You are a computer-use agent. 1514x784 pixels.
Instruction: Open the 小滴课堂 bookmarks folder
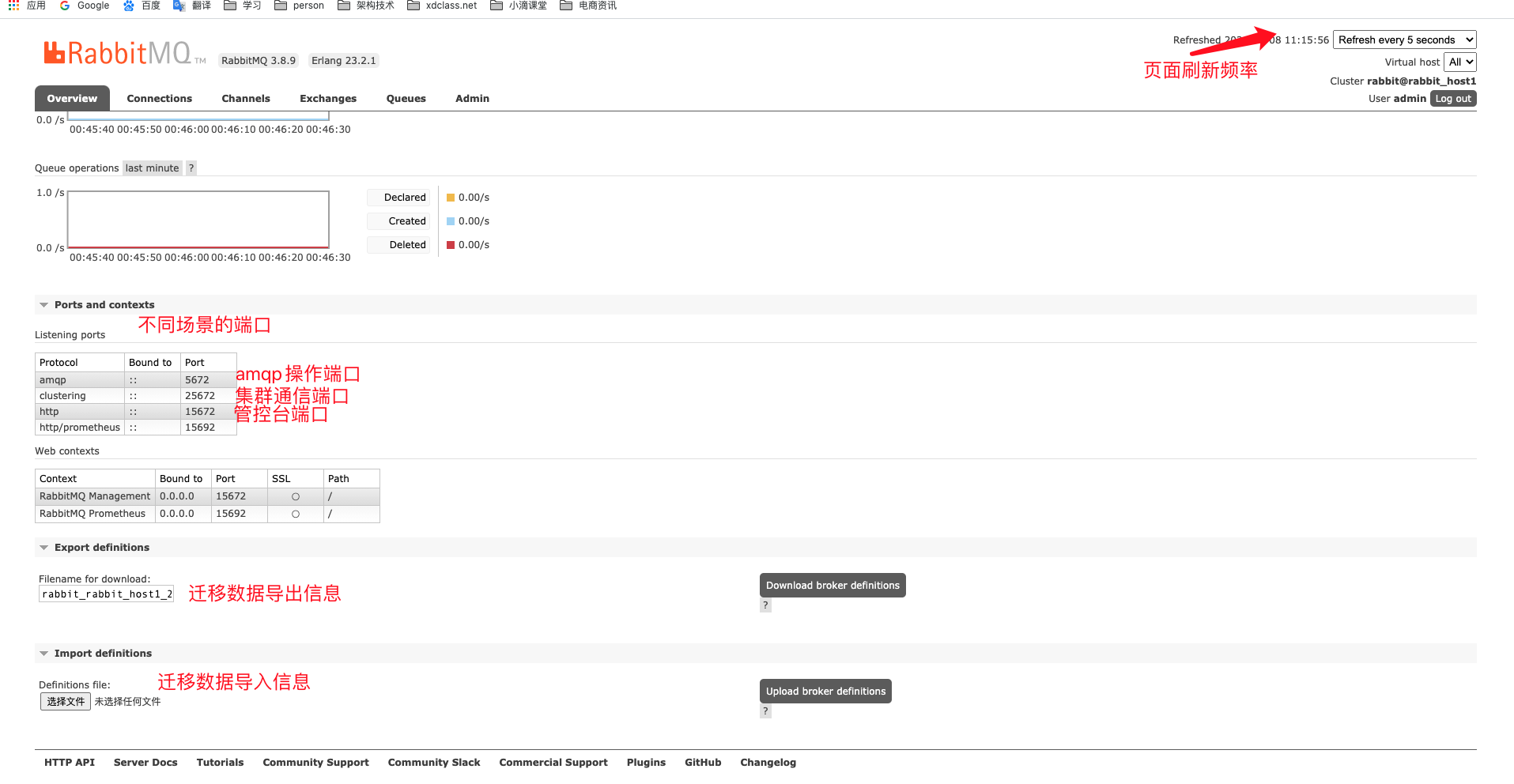[519, 6]
